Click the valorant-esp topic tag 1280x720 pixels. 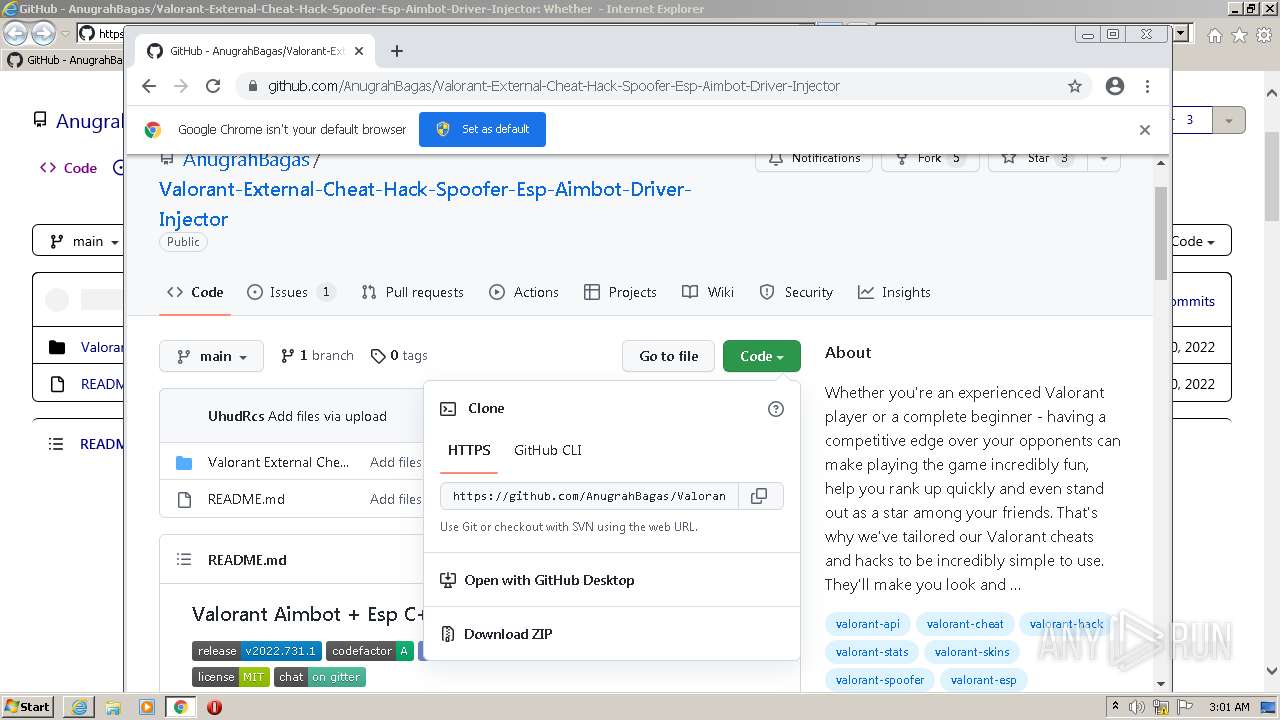[983, 680]
